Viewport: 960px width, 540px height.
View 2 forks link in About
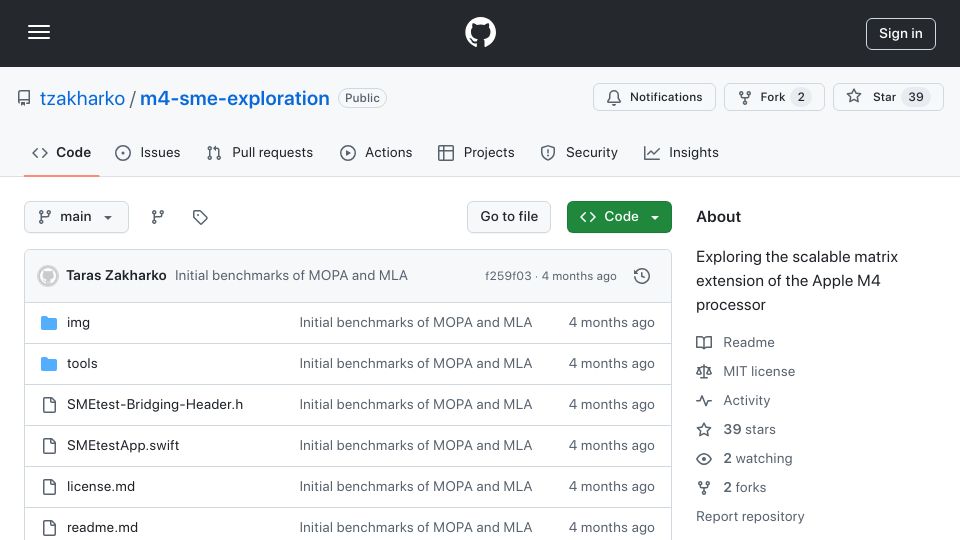(744, 487)
